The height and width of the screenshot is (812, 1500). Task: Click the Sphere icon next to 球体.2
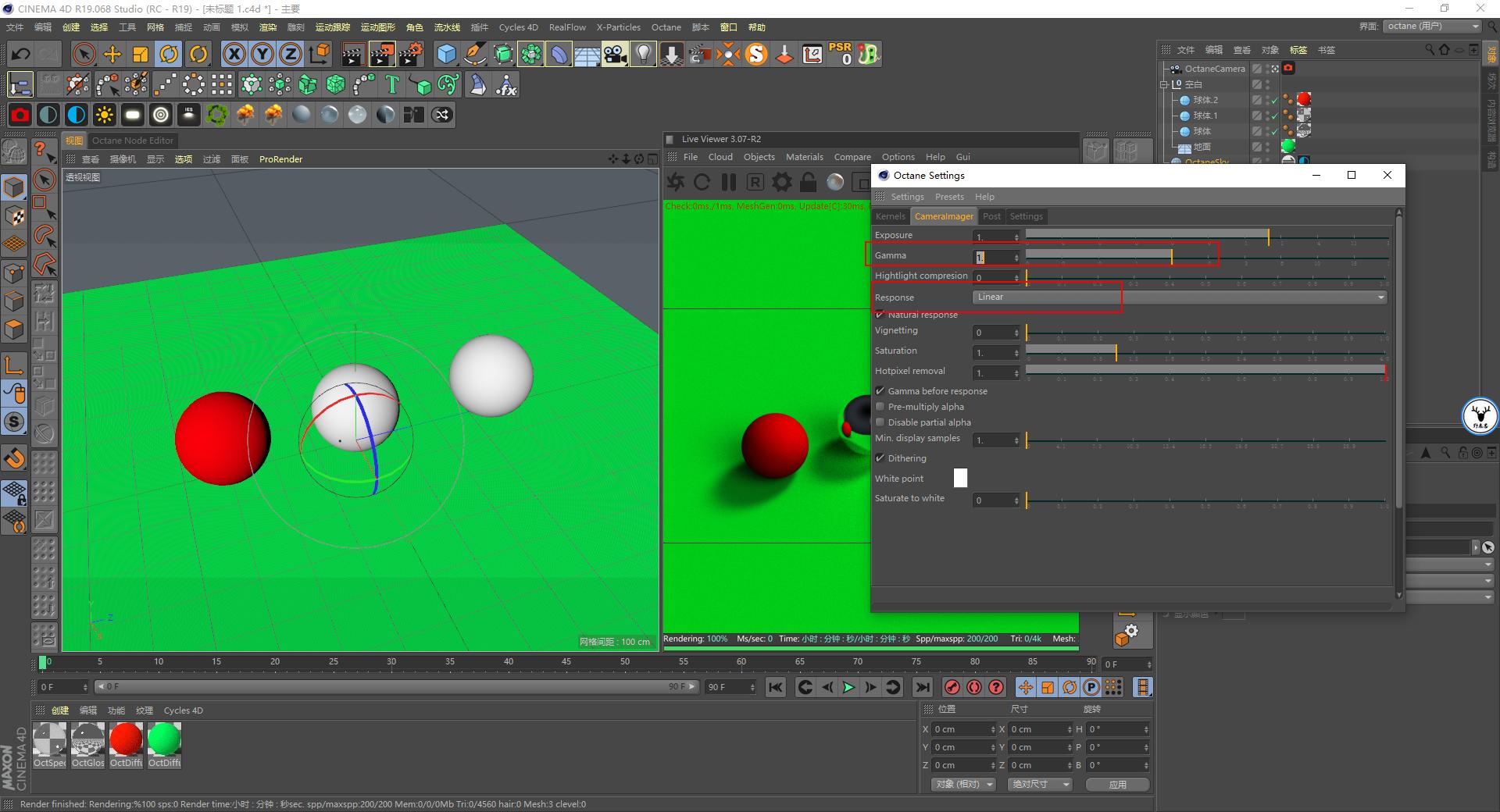tap(1184, 99)
